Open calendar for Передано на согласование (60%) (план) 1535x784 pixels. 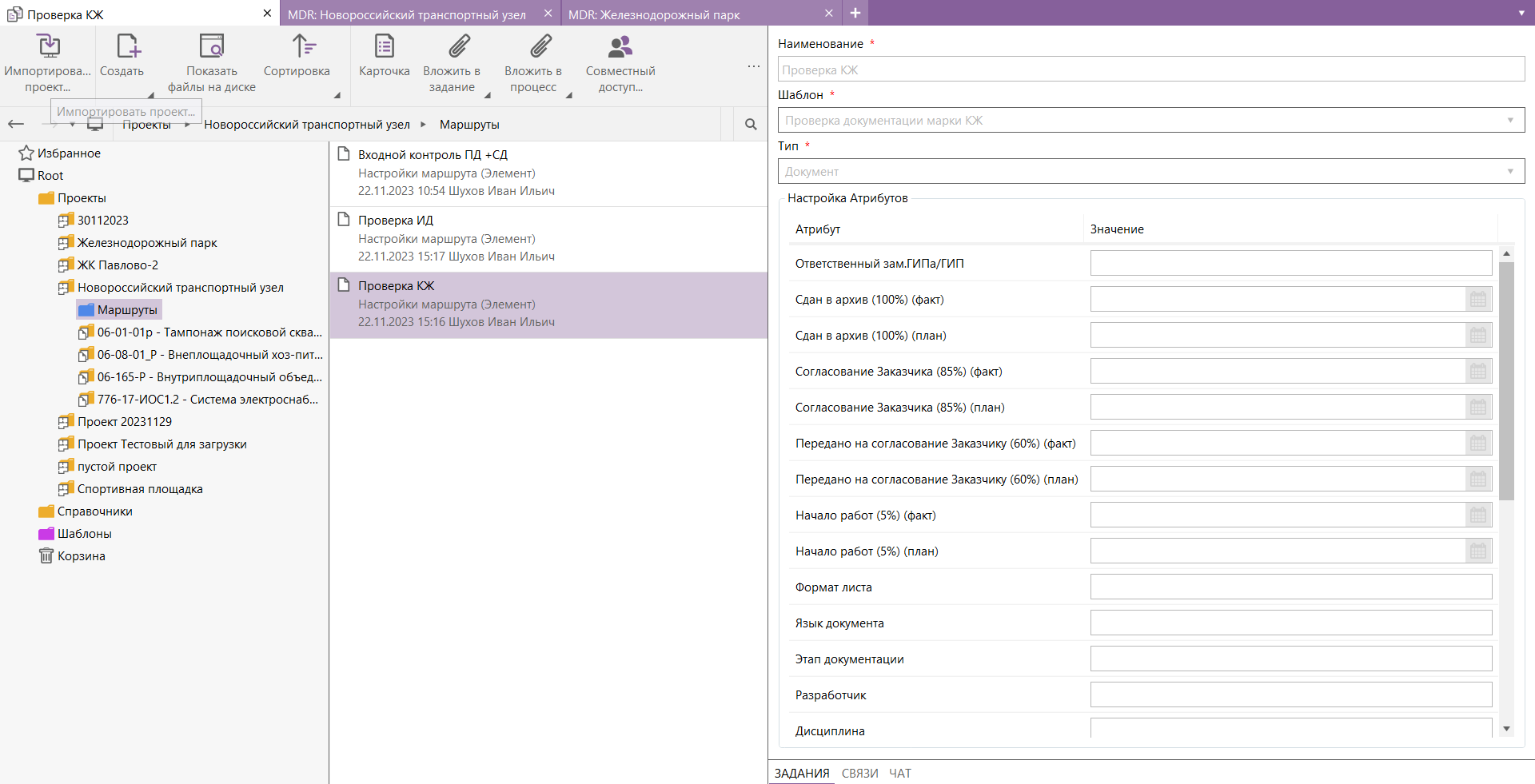pyautogui.click(x=1478, y=480)
